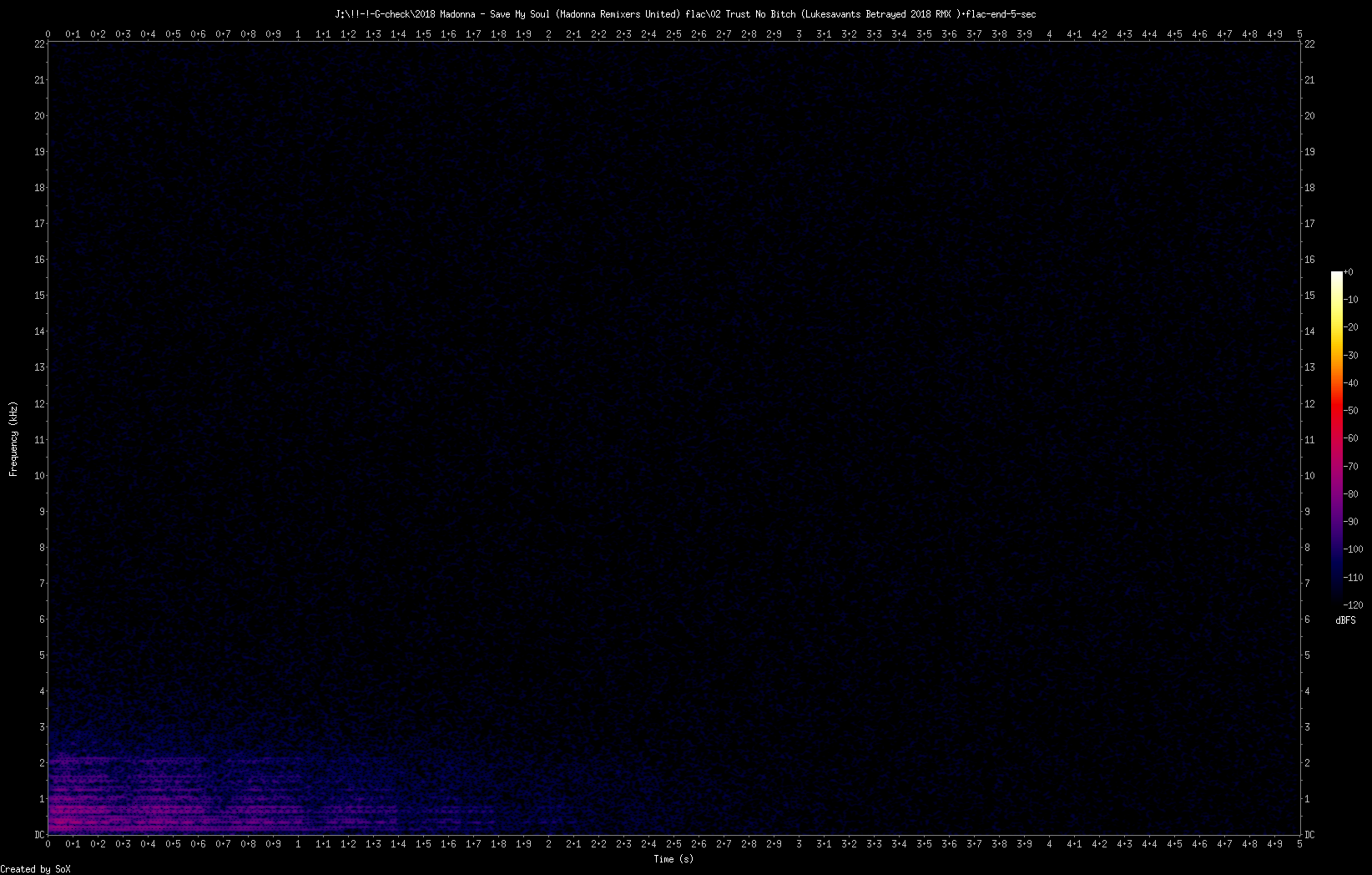Click the '2' kHz tick on the left frequency axis
This screenshot has height=875, width=1372.
coord(42,763)
